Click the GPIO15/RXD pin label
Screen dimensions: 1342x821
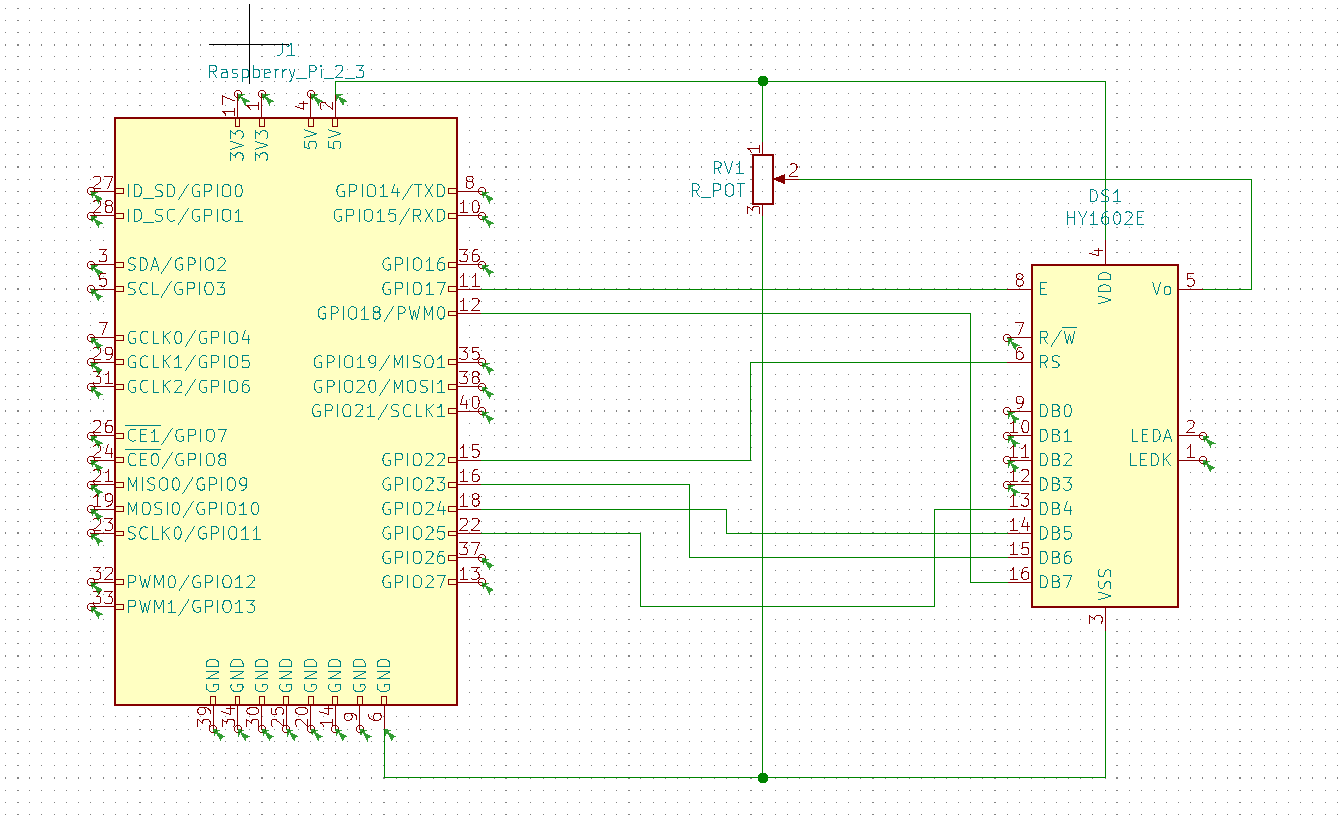[390, 215]
